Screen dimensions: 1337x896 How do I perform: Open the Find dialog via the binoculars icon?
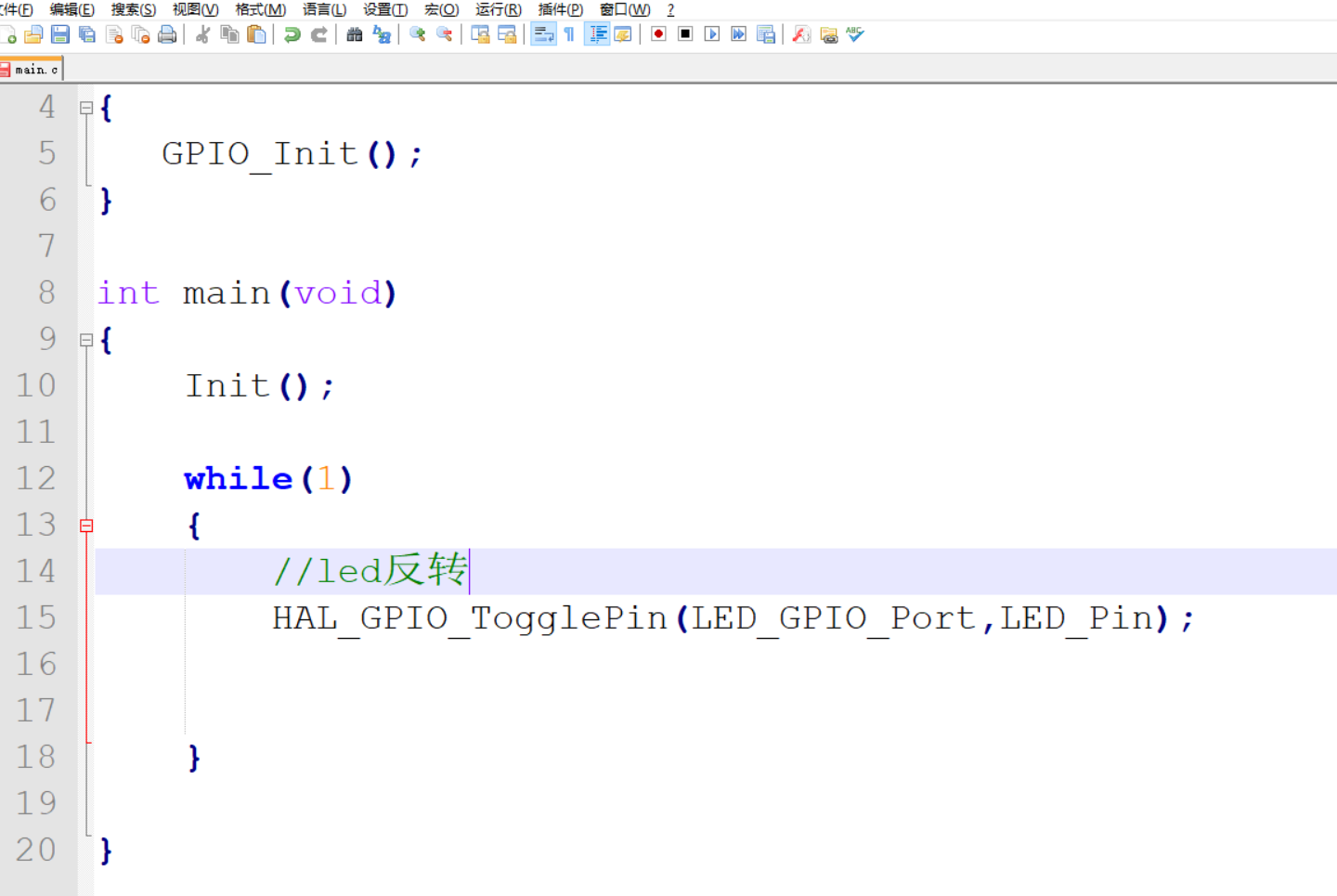point(356,34)
